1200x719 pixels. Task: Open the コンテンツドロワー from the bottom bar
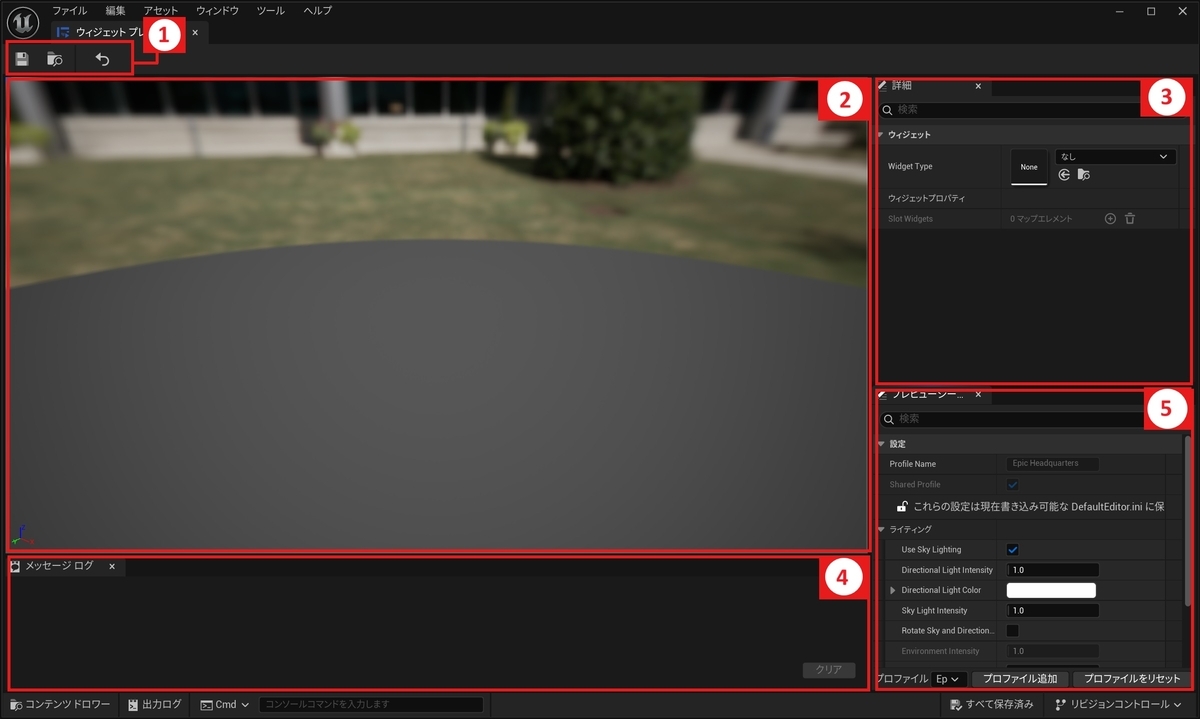click(60, 704)
